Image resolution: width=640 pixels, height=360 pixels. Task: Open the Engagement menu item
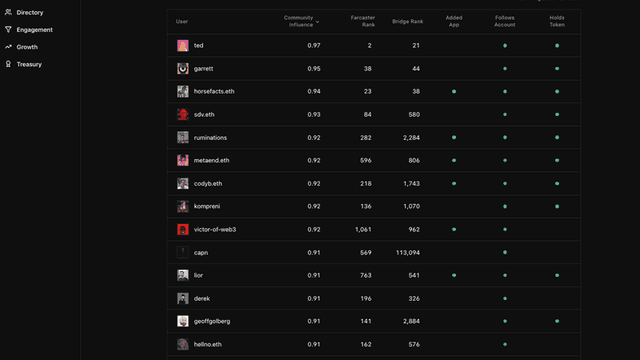point(34,29)
